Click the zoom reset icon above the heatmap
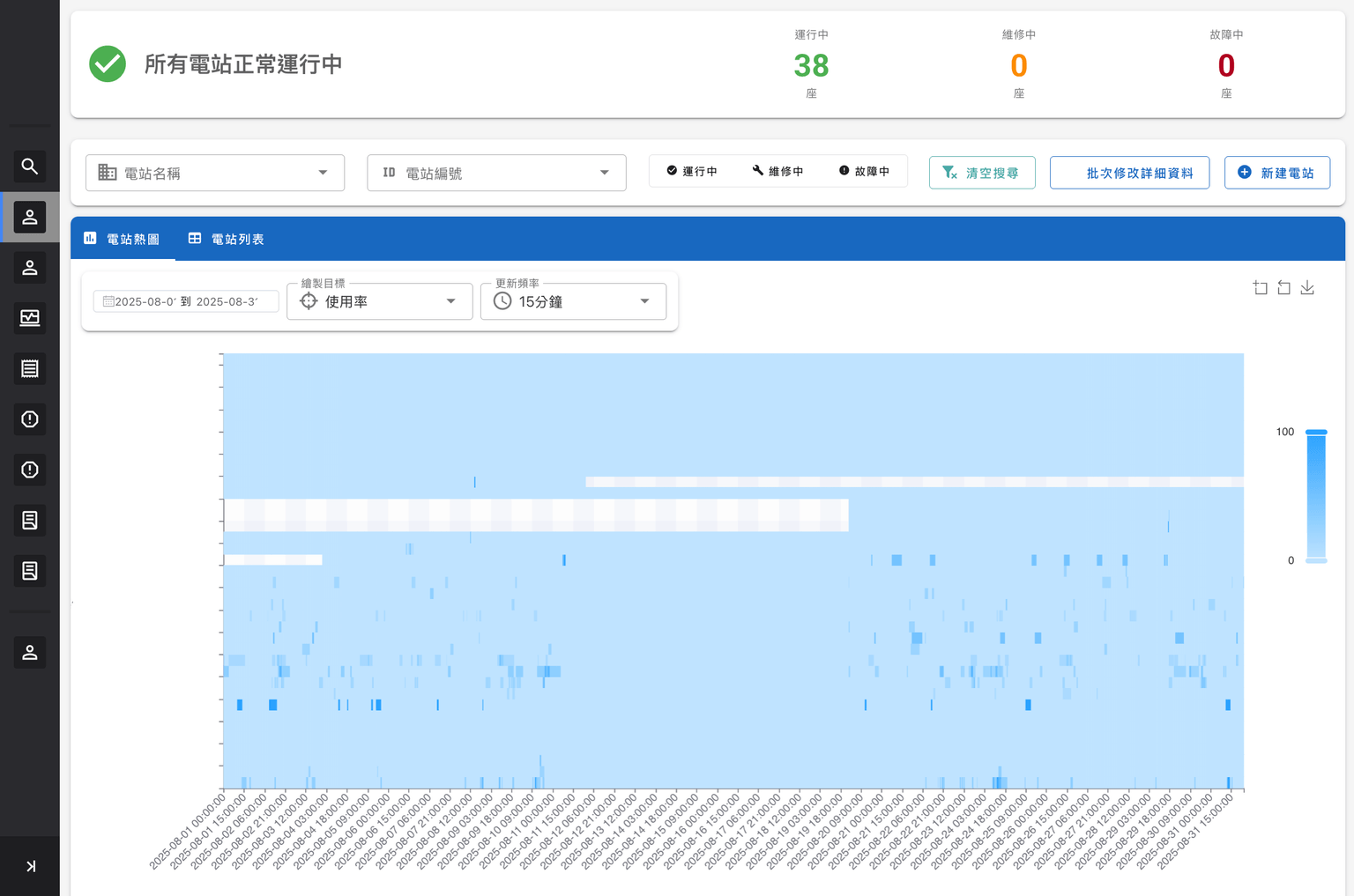 point(1284,287)
